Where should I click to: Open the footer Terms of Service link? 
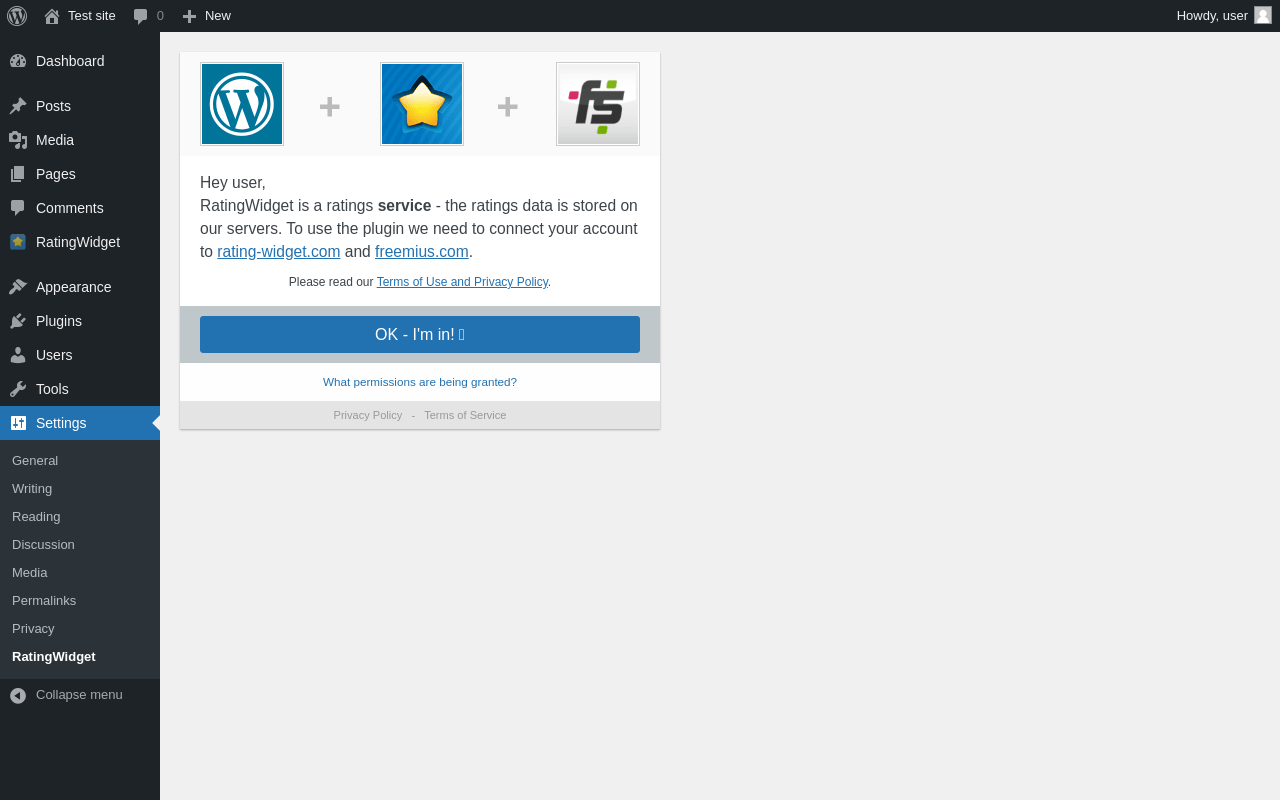pos(465,415)
